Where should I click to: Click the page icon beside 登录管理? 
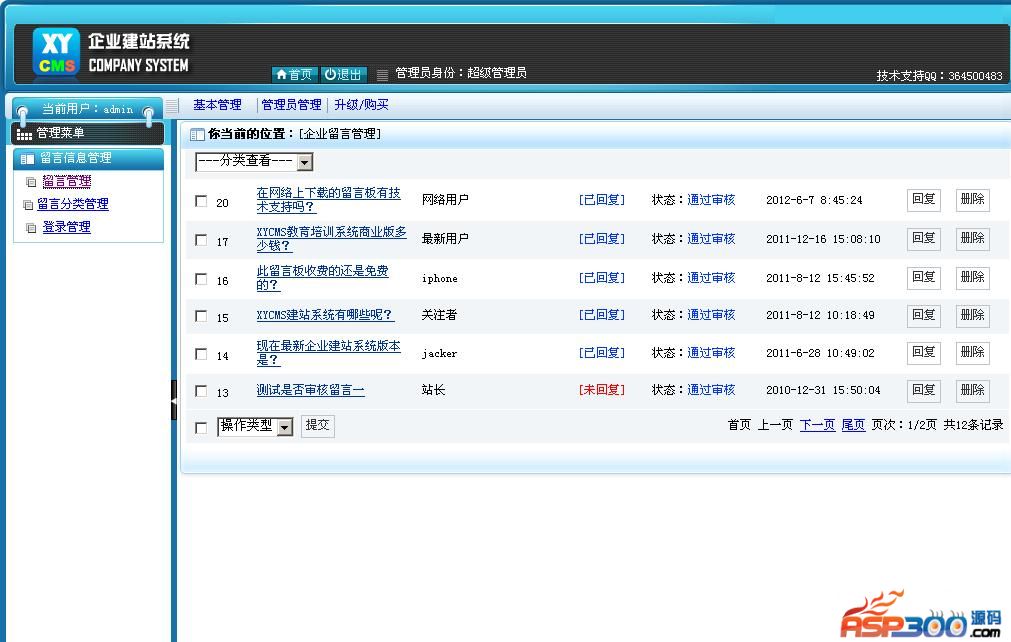click(x=31, y=228)
